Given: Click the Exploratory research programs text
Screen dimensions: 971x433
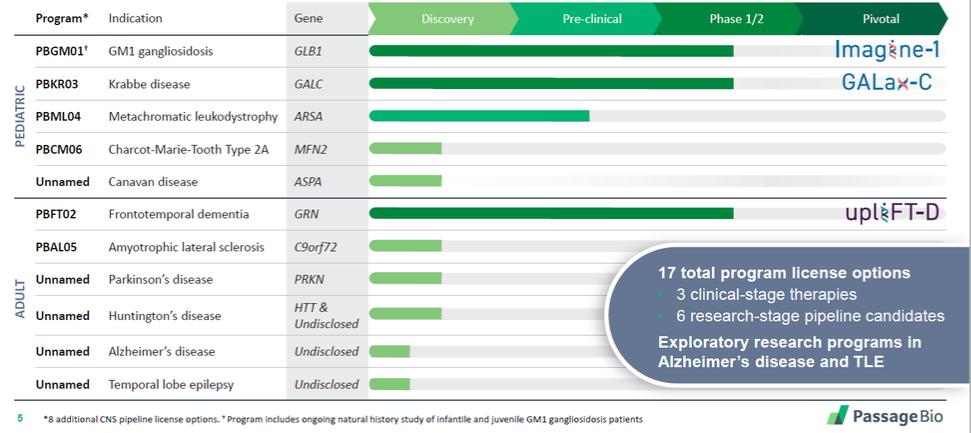Looking at the screenshot, I should pos(790,351).
